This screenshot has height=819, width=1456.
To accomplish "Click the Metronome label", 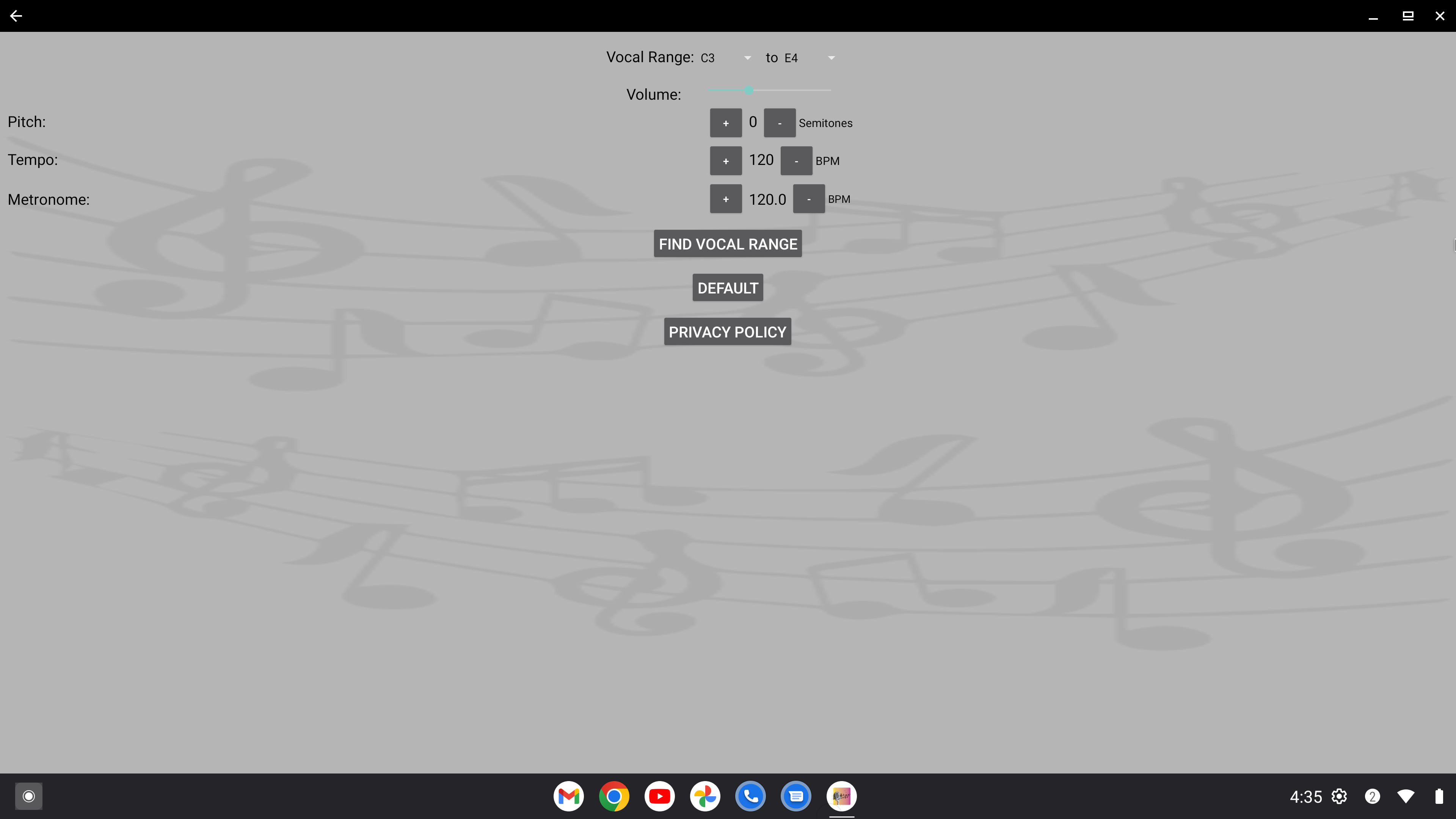I will (49, 199).
